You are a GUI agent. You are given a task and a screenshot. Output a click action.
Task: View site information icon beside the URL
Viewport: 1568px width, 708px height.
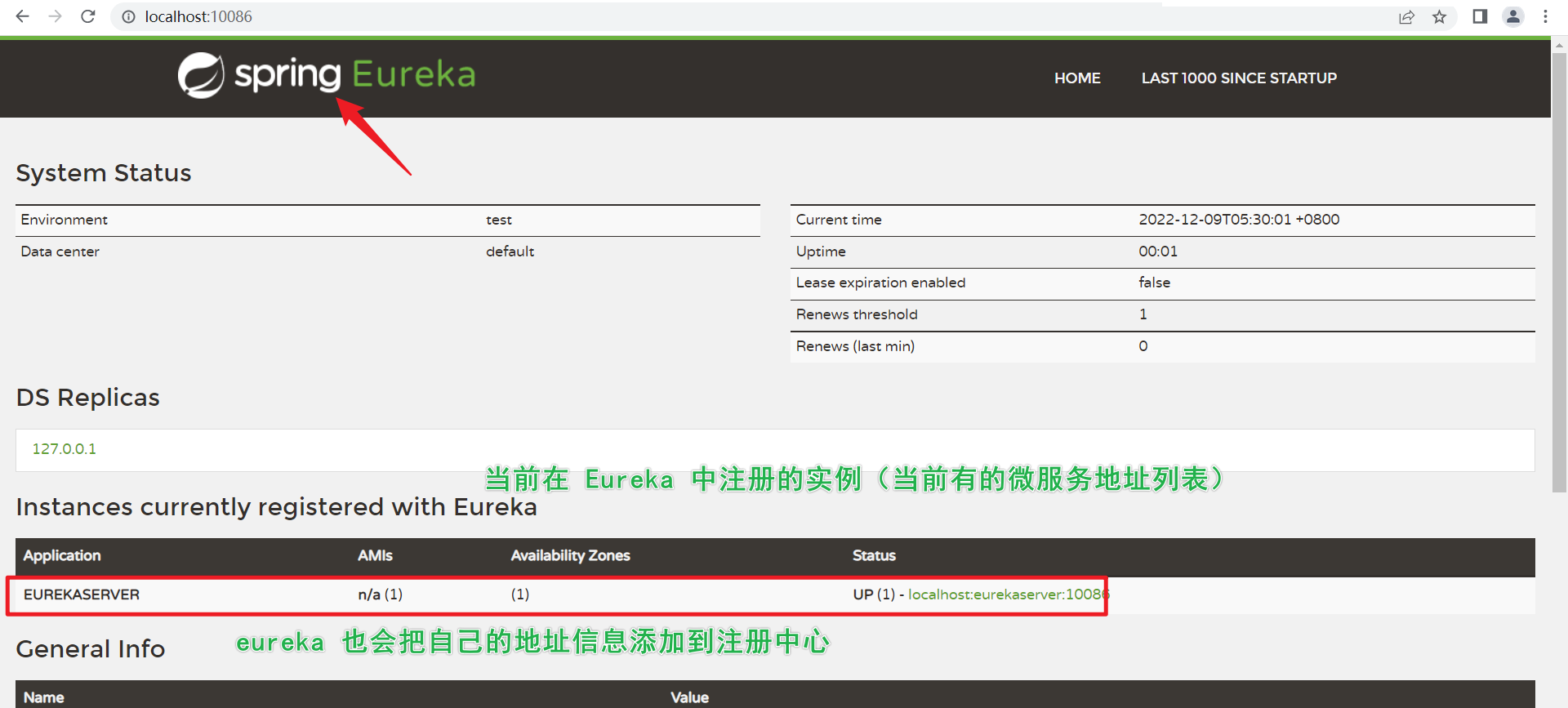[x=128, y=16]
